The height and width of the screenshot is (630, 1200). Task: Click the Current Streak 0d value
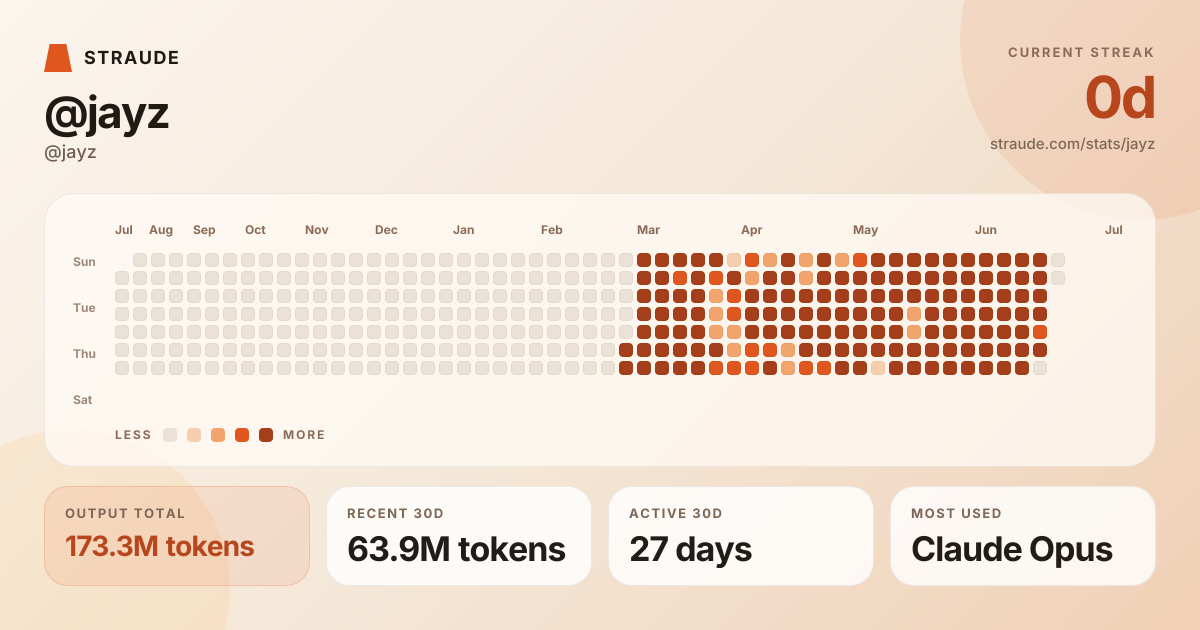click(1120, 99)
